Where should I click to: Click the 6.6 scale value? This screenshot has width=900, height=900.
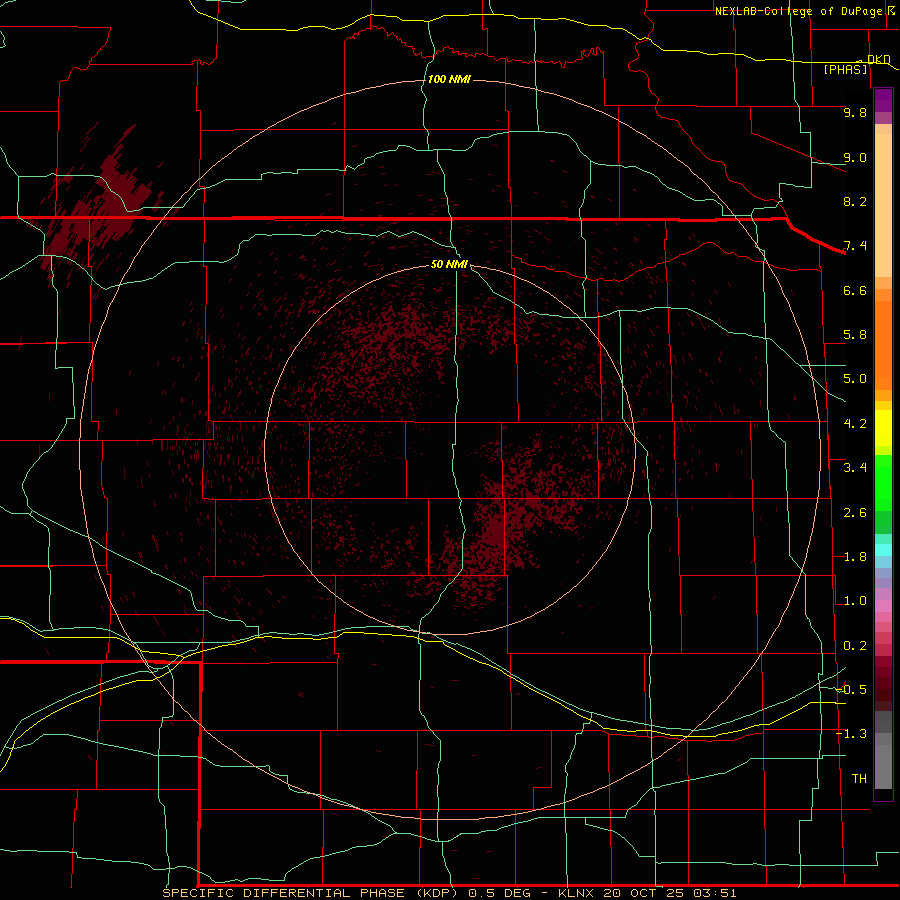[855, 290]
